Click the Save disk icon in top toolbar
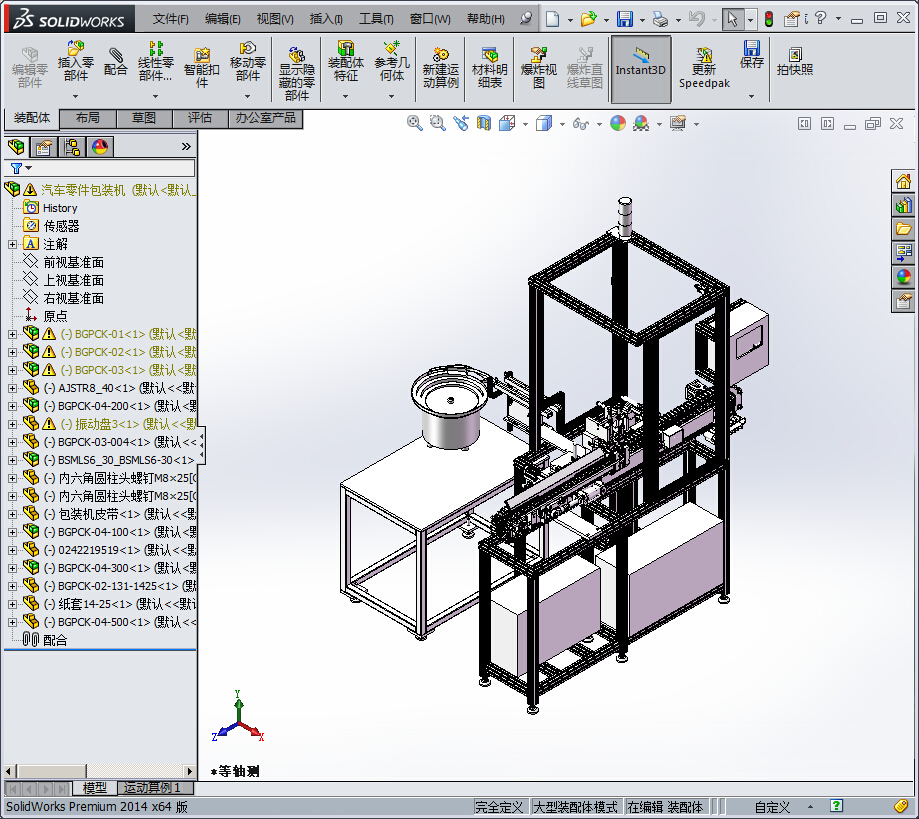919x819 pixels. [625, 19]
